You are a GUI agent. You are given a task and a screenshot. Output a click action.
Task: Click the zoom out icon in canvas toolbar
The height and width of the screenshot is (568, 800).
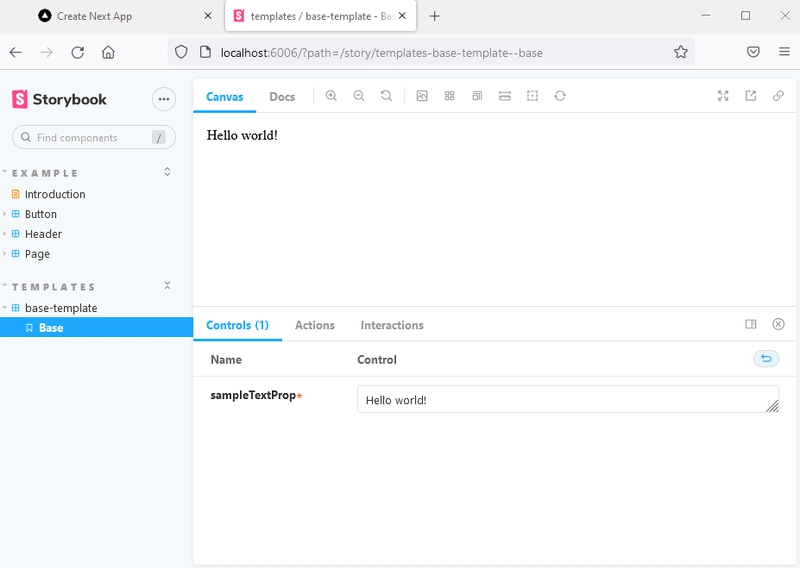(359, 96)
